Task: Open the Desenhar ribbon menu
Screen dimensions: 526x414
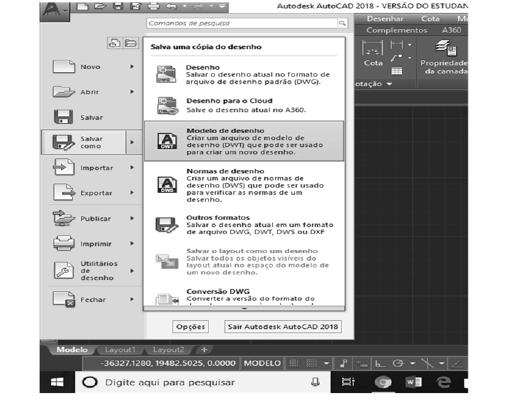Action: pyautogui.click(x=385, y=19)
